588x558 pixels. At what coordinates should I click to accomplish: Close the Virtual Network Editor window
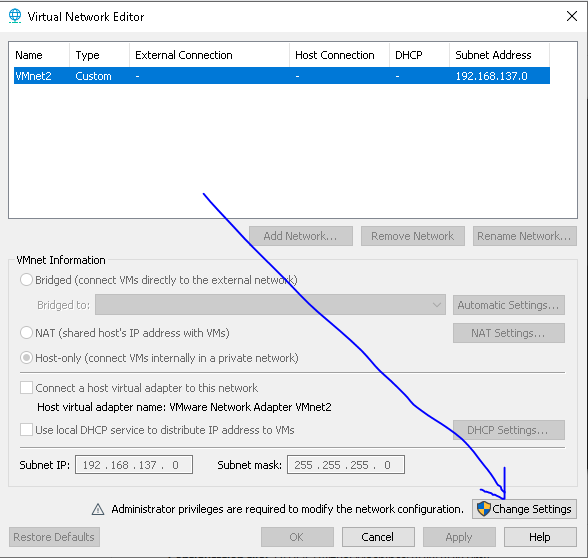(x=572, y=16)
